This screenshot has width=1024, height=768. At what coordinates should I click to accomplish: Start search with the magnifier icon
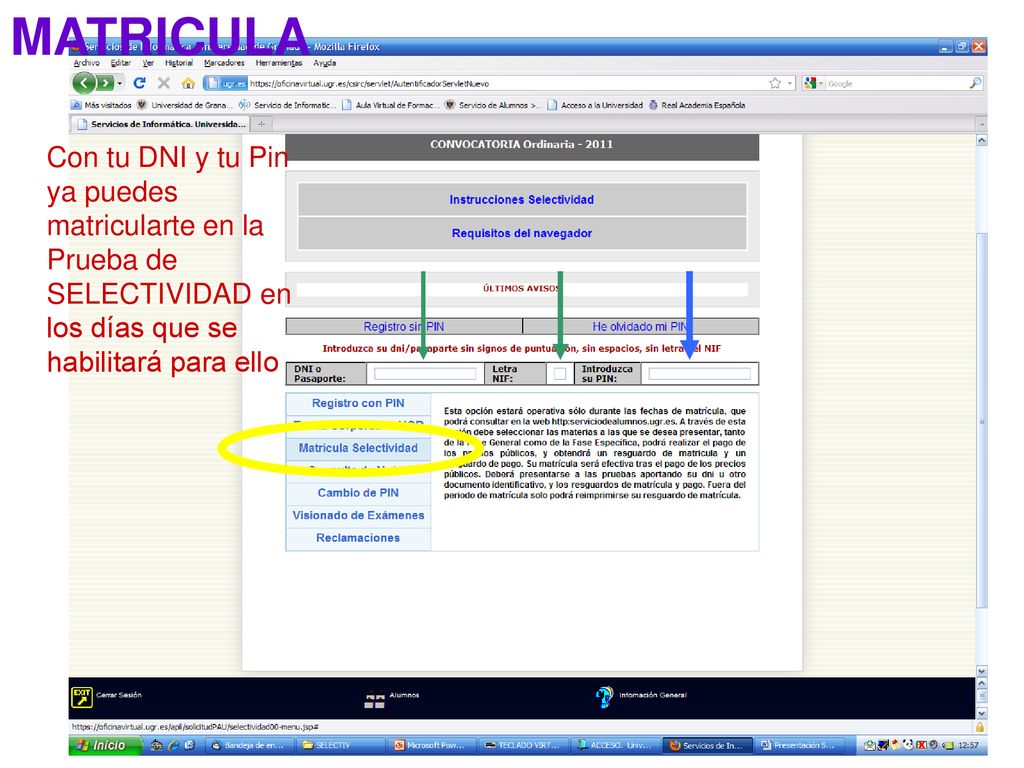975,83
